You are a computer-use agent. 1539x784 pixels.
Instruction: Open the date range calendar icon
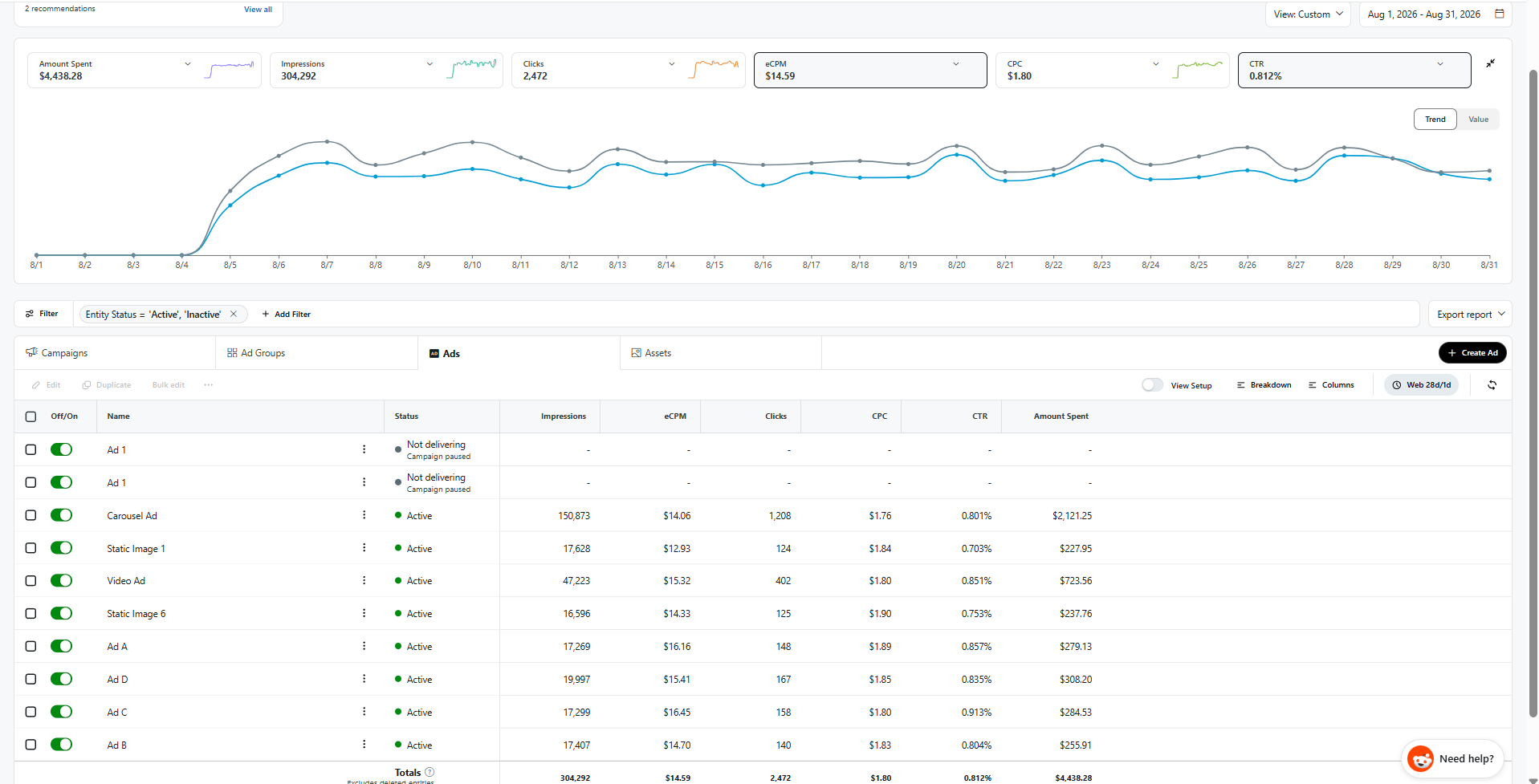coord(1499,14)
